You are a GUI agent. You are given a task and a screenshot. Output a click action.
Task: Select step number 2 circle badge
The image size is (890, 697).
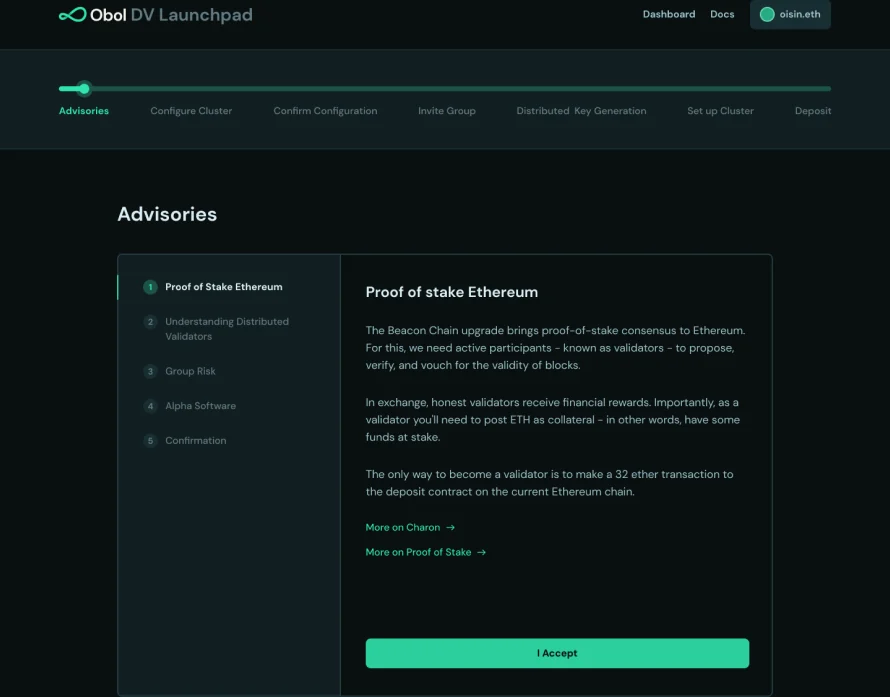150,322
